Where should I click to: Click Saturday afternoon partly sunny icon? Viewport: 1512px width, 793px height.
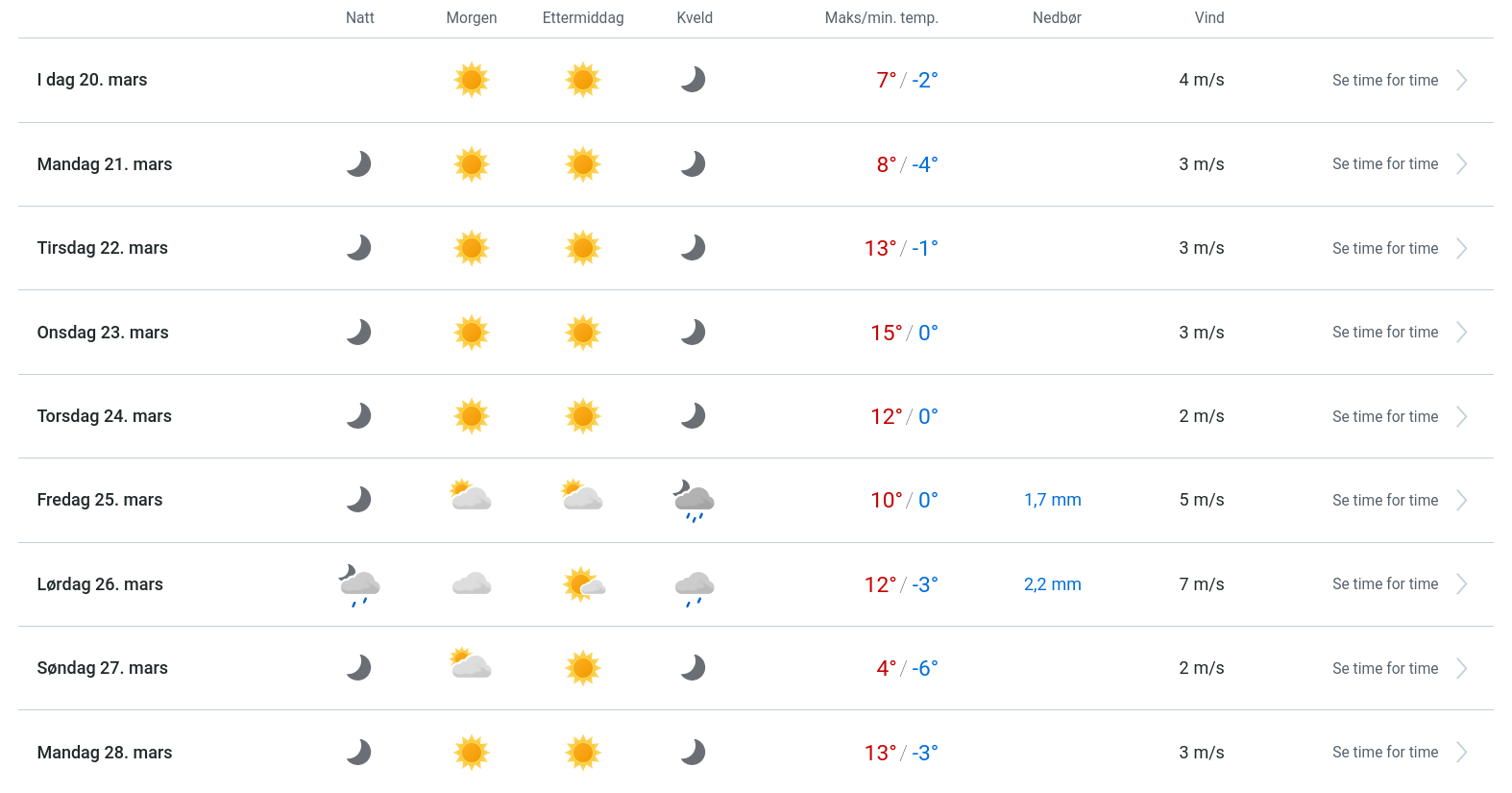(x=583, y=584)
